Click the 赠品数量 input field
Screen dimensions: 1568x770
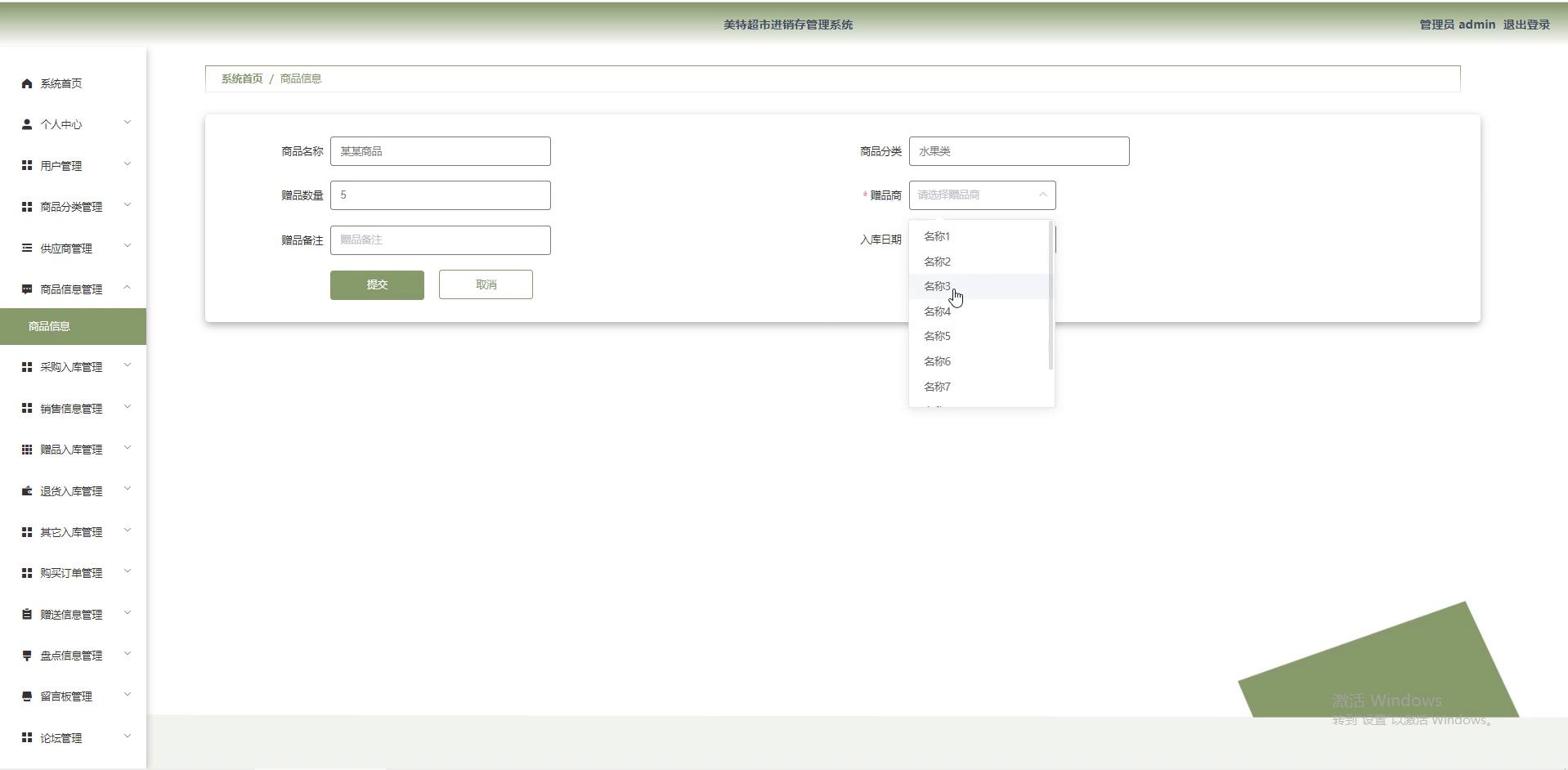coord(441,195)
